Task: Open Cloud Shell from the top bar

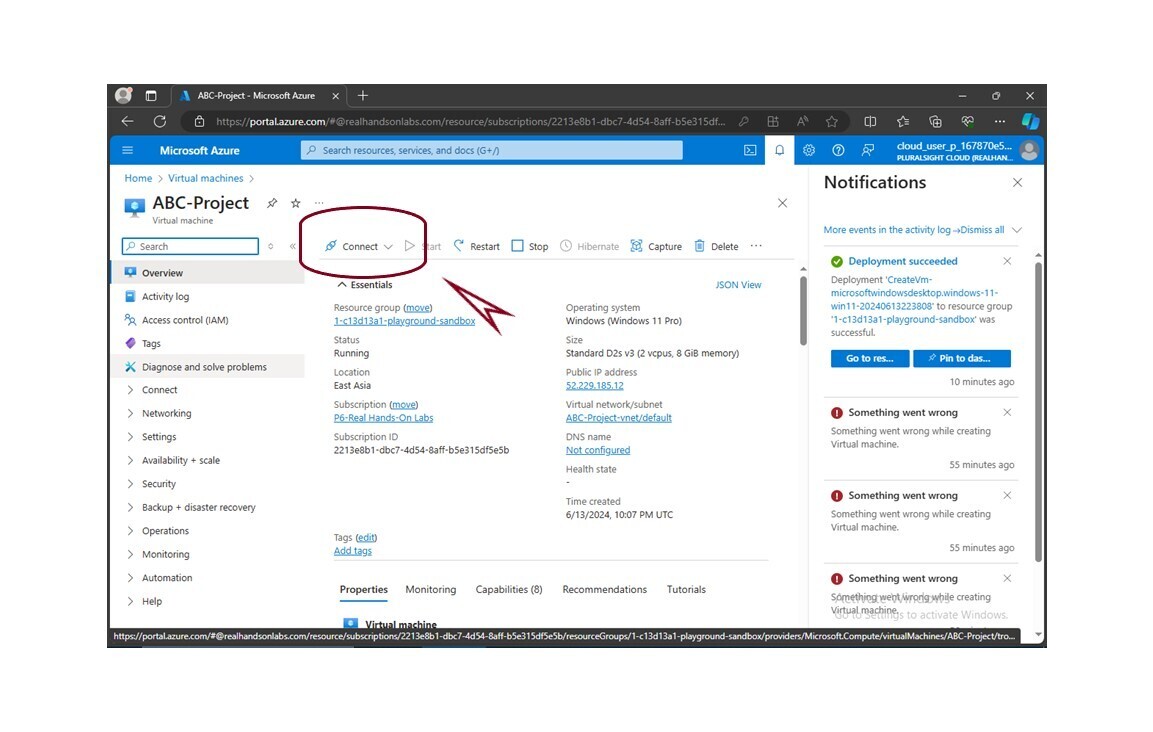Action: click(x=750, y=150)
